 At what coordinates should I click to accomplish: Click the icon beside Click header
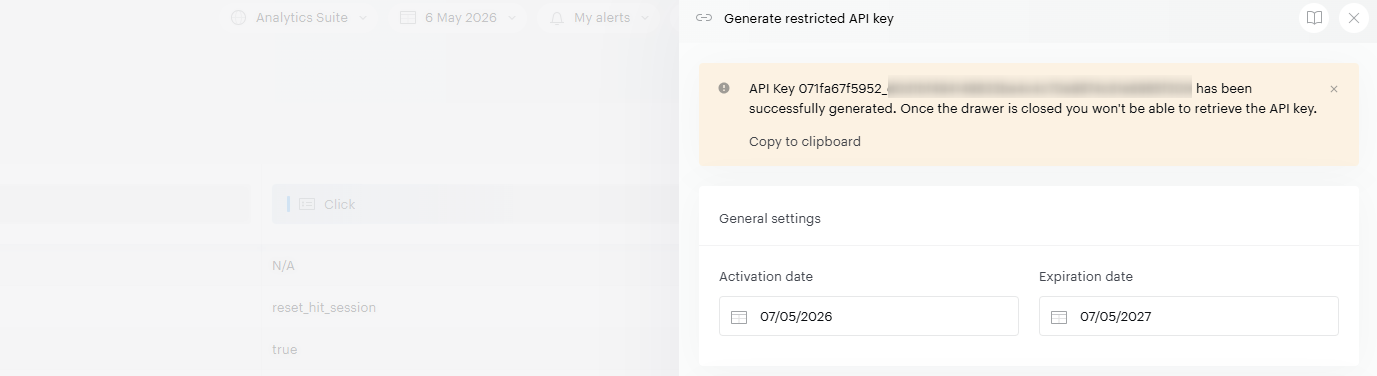(307, 204)
